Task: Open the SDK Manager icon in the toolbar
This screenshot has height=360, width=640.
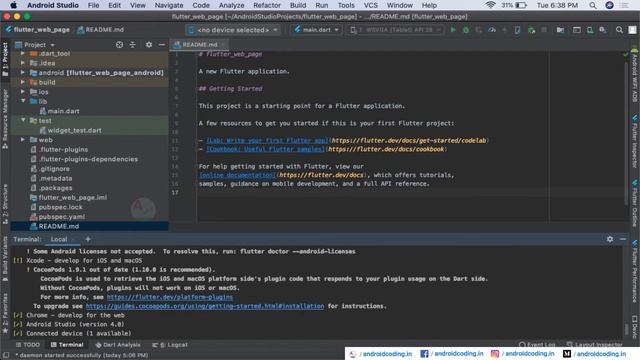Action: click(603, 30)
